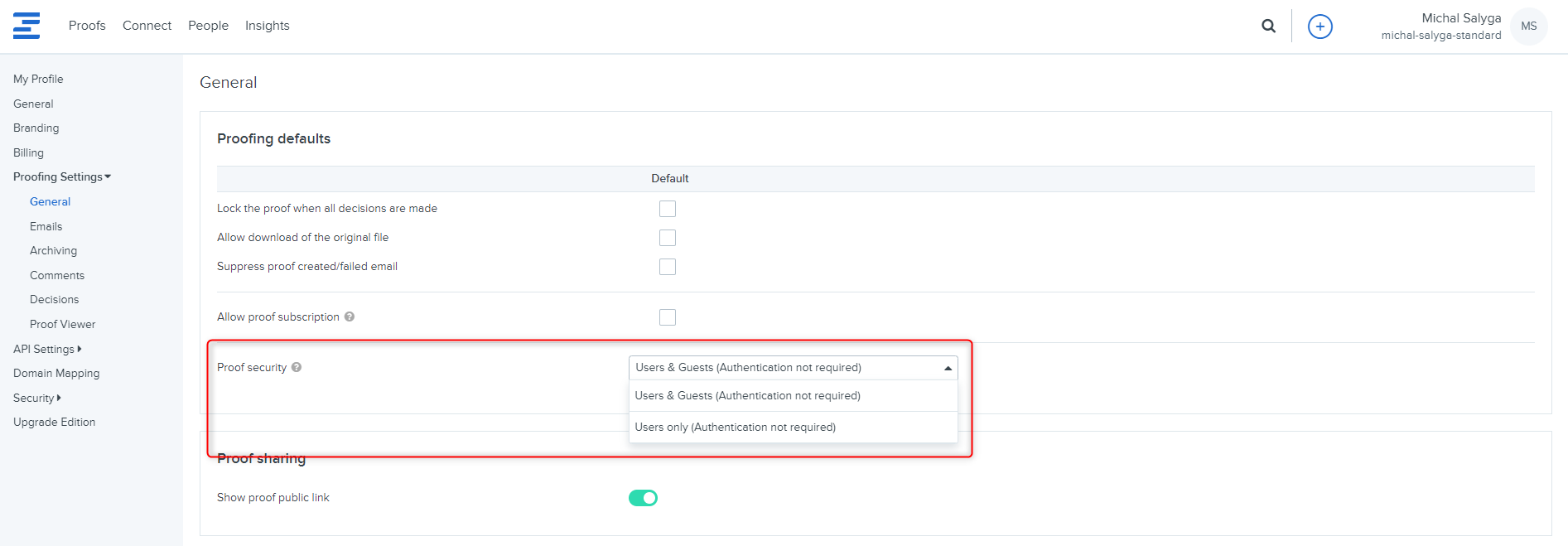Check the Allow proof subscription box
The width and height of the screenshot is (1568, 546).
tap(668, 317)
